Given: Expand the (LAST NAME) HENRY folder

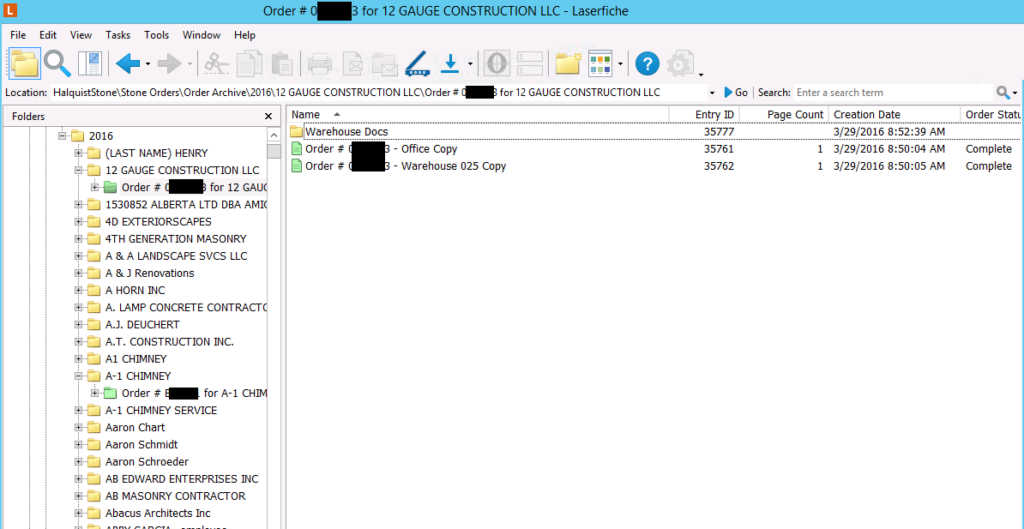Looking at the screenshot, I should coord(79,153).
